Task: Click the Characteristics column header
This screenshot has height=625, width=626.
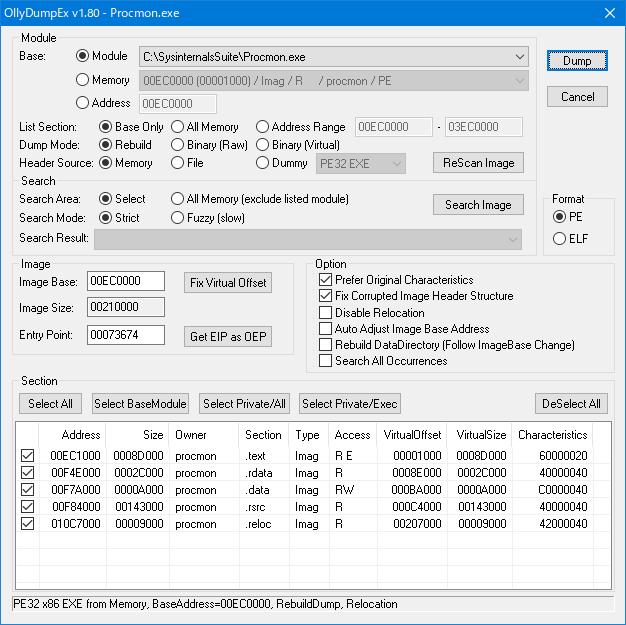Action: click(552, 435)
